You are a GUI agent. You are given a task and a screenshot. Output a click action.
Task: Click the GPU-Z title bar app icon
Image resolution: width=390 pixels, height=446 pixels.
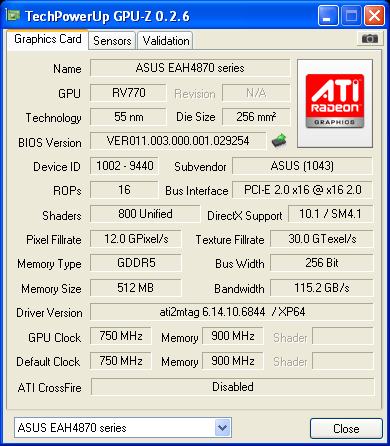point(13,15)
